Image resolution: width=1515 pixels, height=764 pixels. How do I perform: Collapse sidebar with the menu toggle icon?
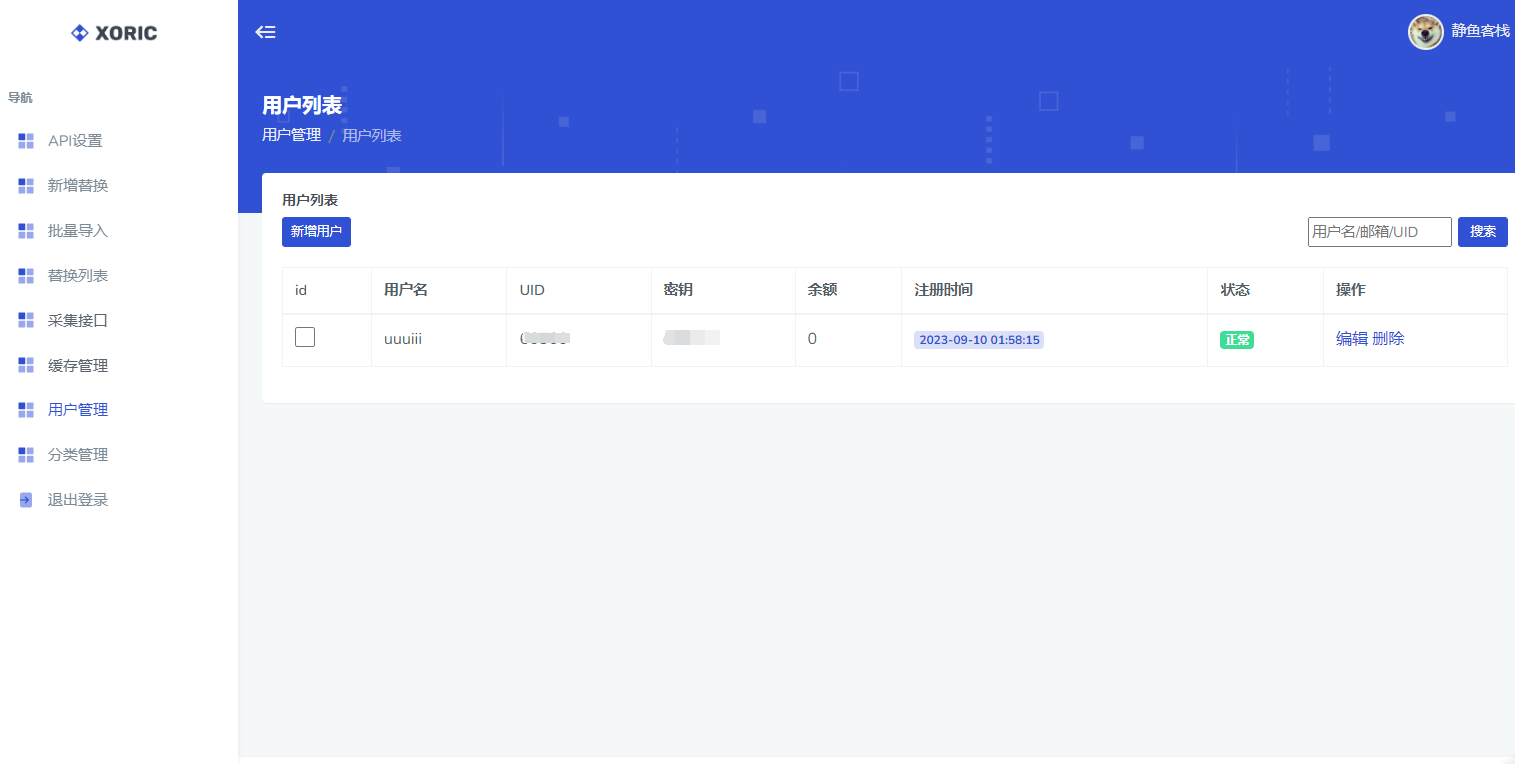[x=265, y=32]
